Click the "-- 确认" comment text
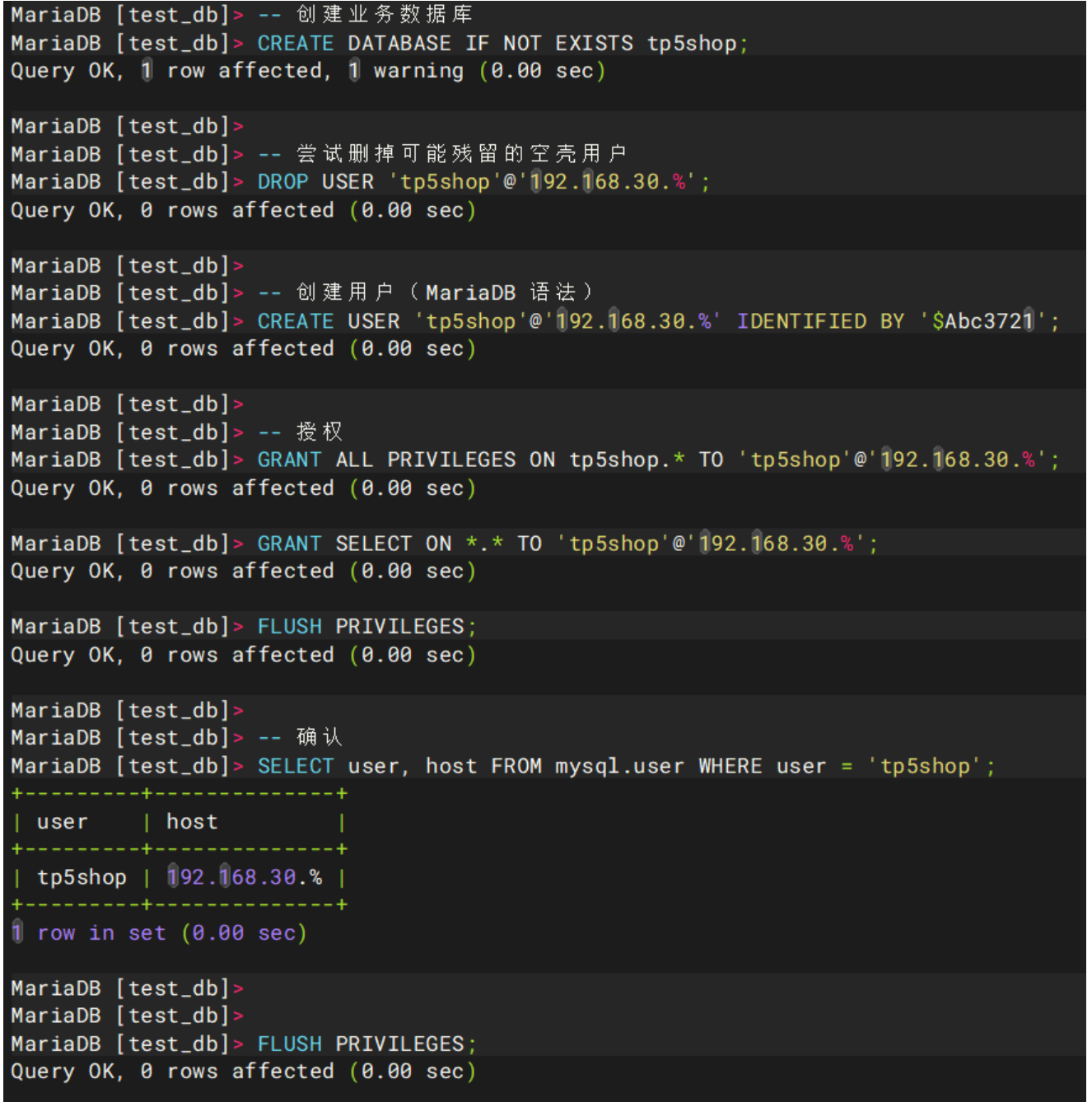The height and width of the screenshot is (1102, 1092). (x=300, y=737)
